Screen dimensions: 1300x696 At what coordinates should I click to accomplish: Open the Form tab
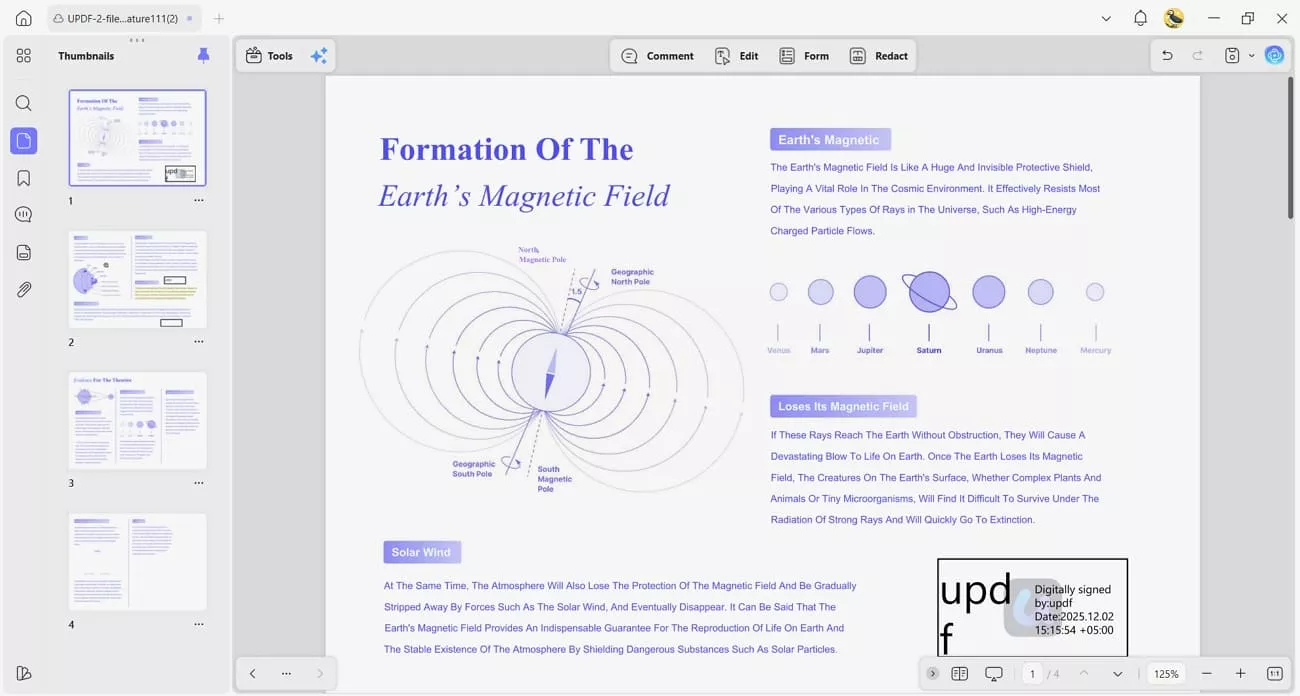[804, 56]
